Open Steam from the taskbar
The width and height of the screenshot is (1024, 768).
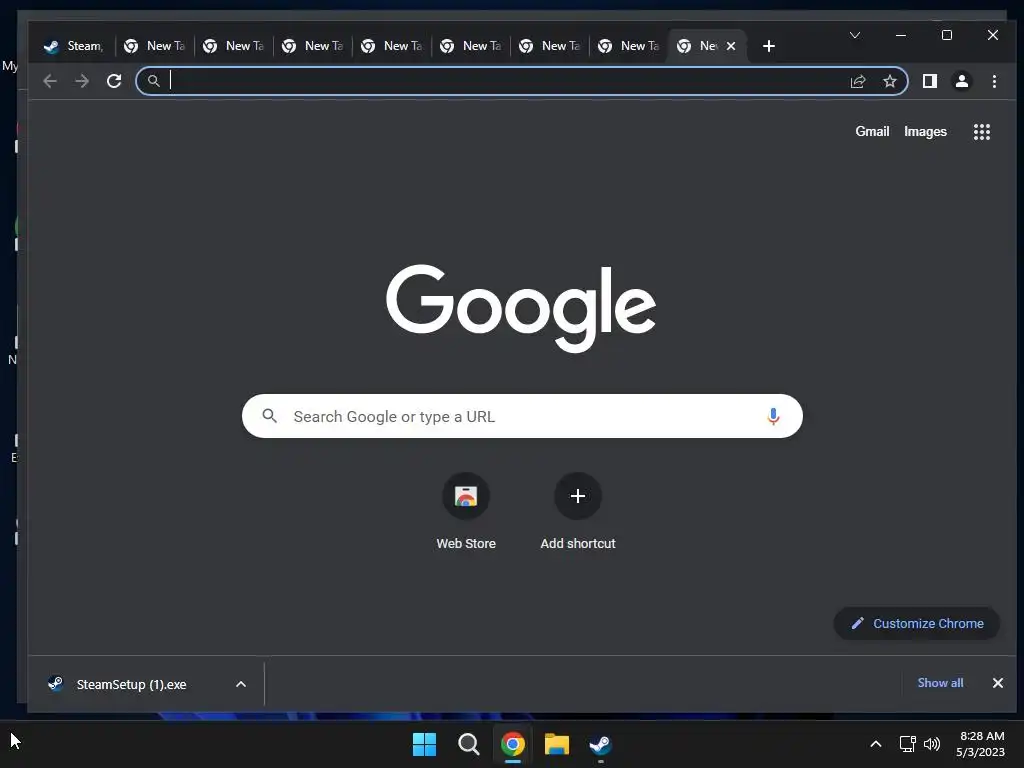(x=600, y=744)
